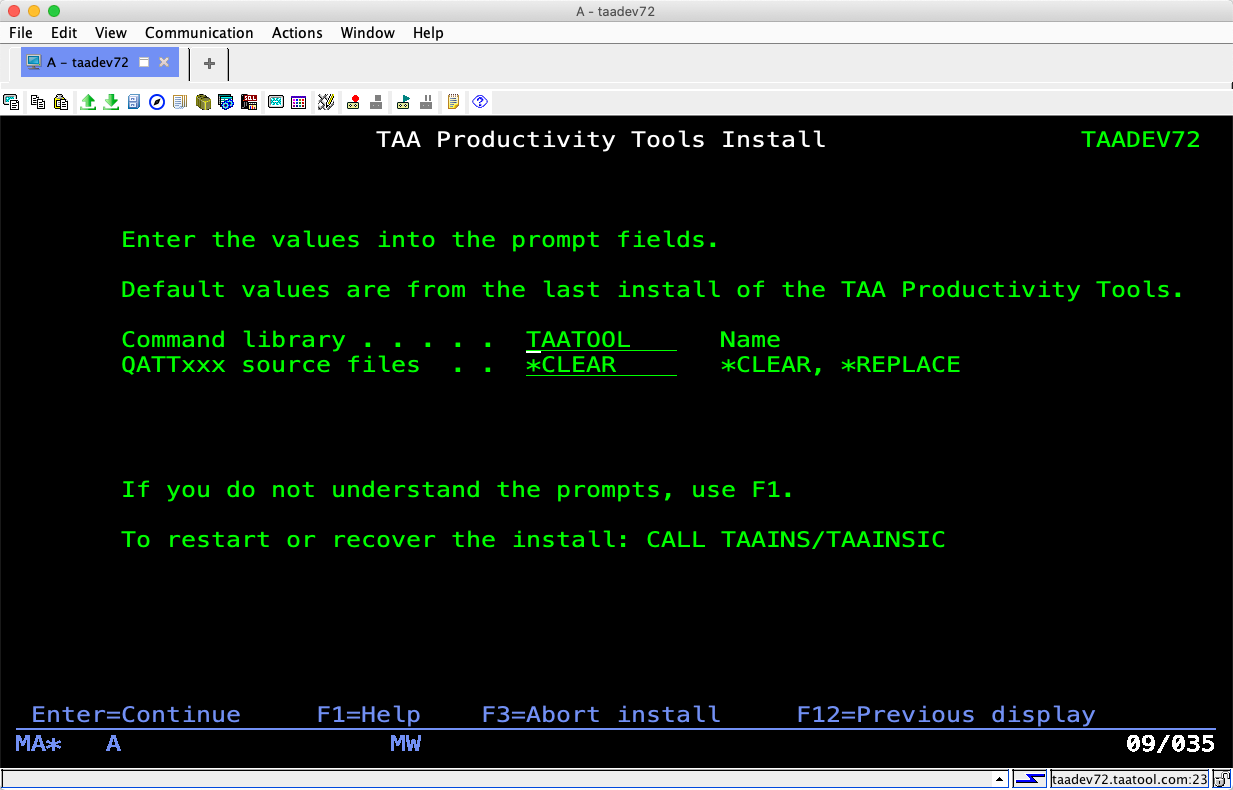Viewport: 1233px width, 790px height.
Task: Click the colored keypad grid toolbar icon
Action: [298, 102]
